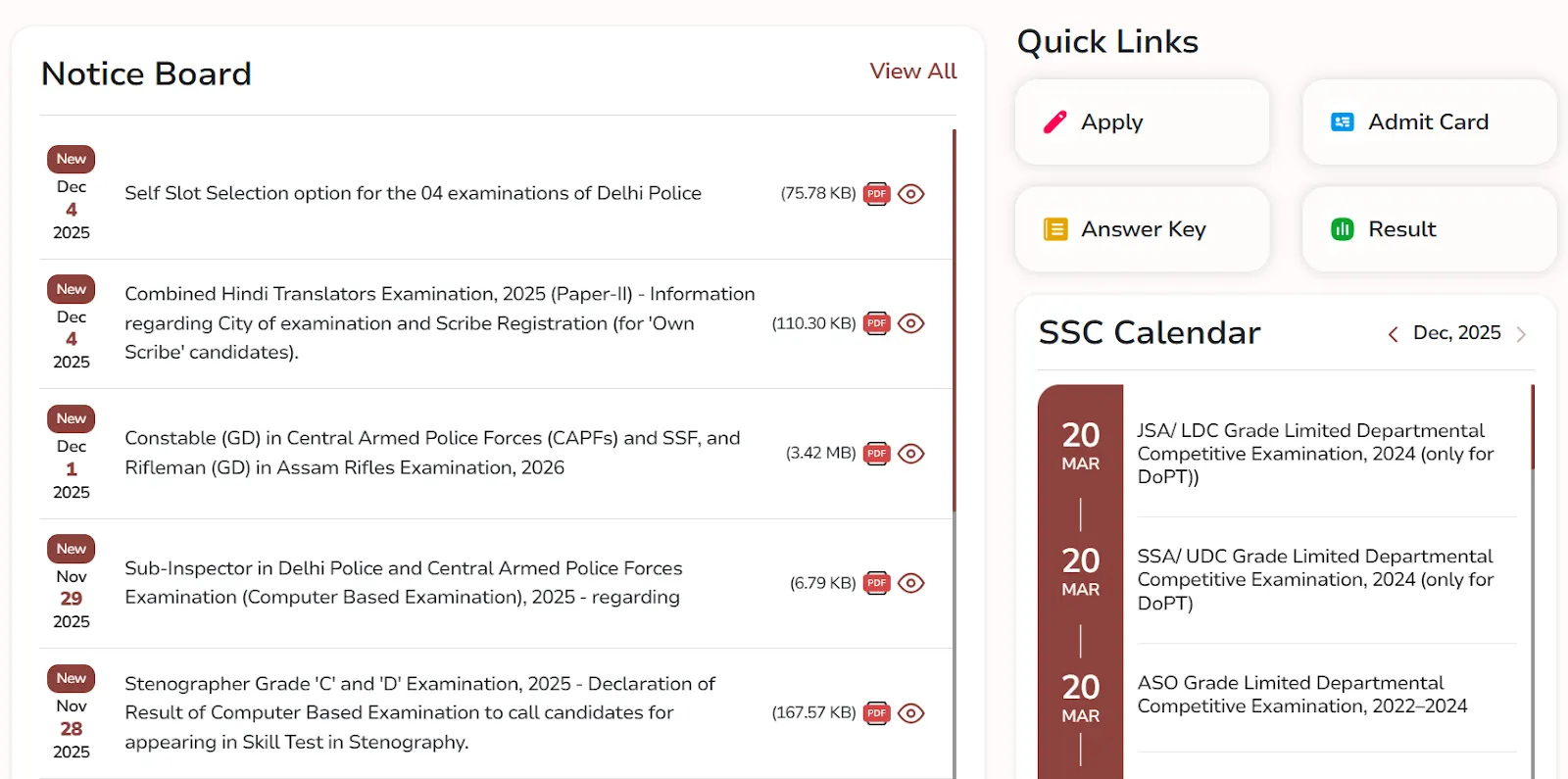Click the document icon beside Answer Key
Screen dimensions: 1568x779
1054,229
